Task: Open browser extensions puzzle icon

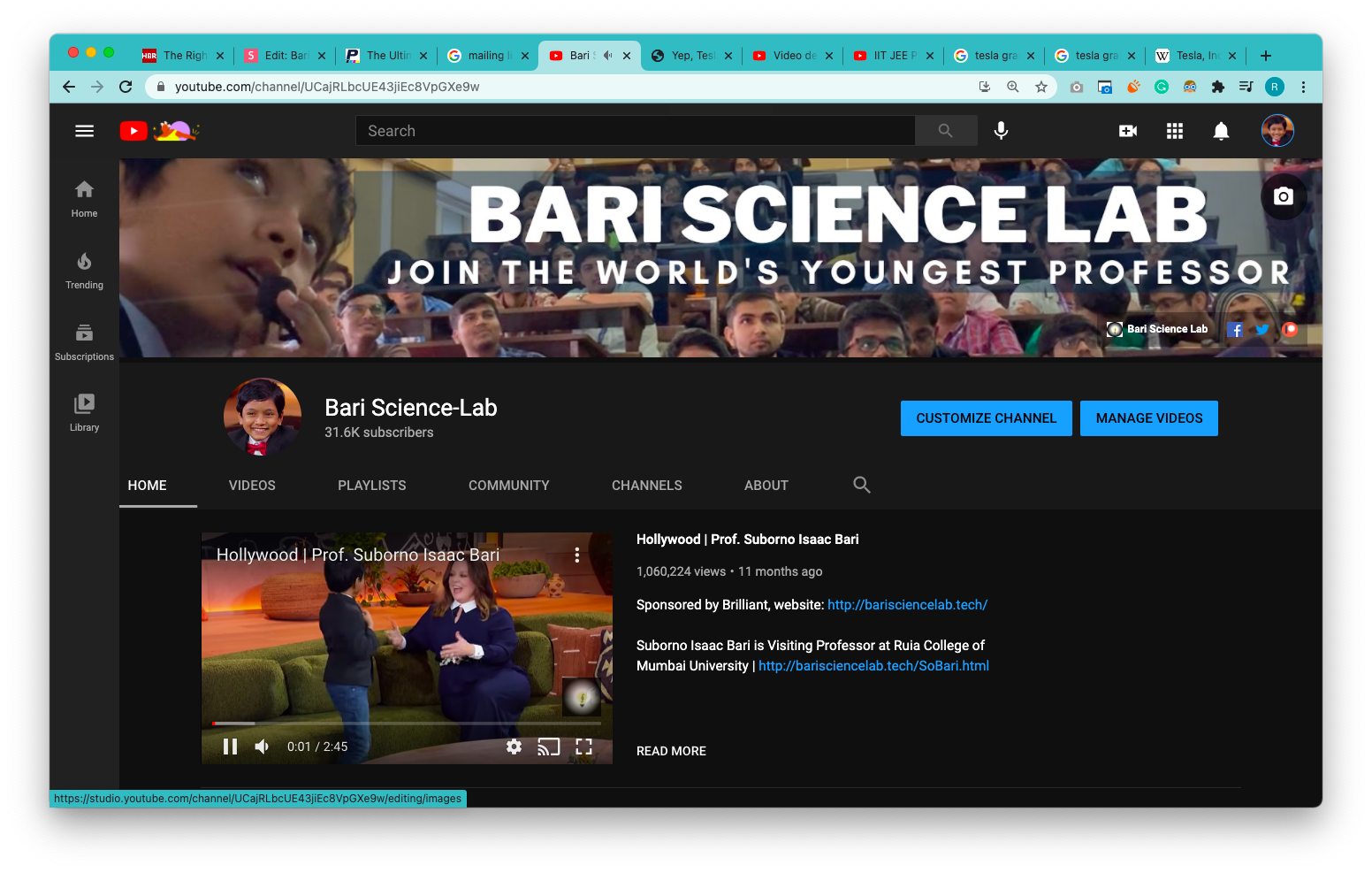Action: click(x=1218, y=87)
